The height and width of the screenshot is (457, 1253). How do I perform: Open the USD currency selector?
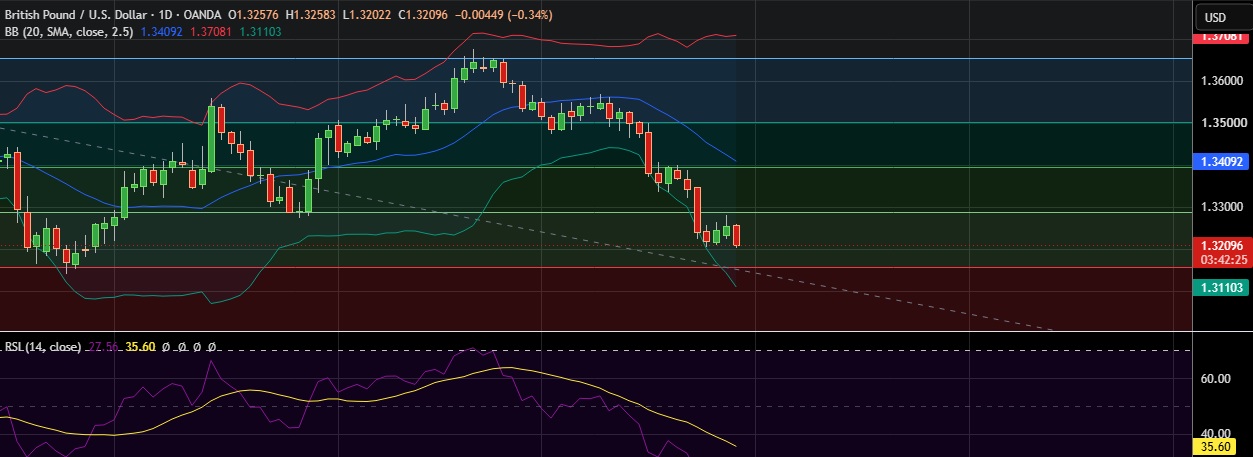point(1215,17)
